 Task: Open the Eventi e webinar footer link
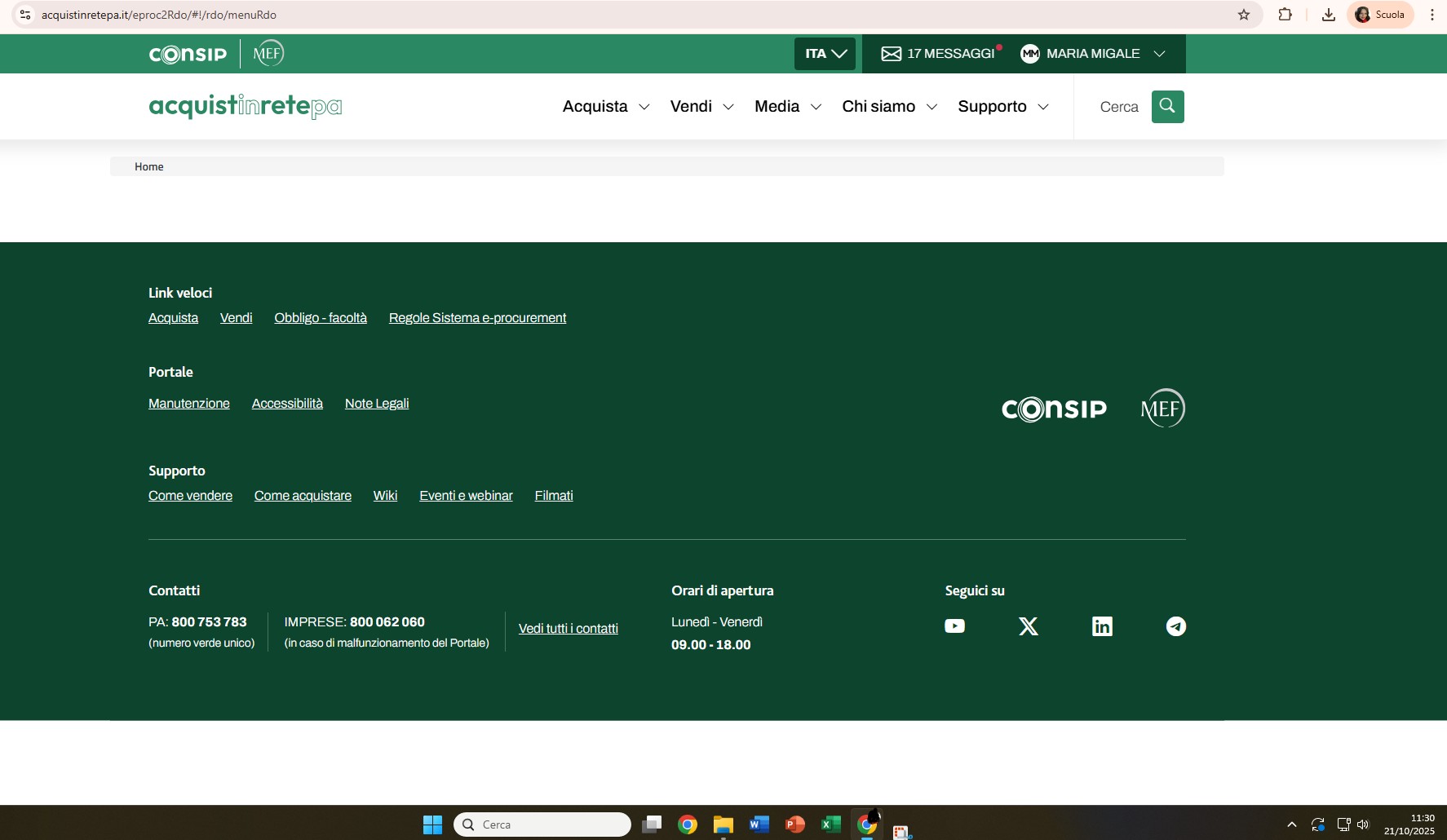tap(466, 496)
